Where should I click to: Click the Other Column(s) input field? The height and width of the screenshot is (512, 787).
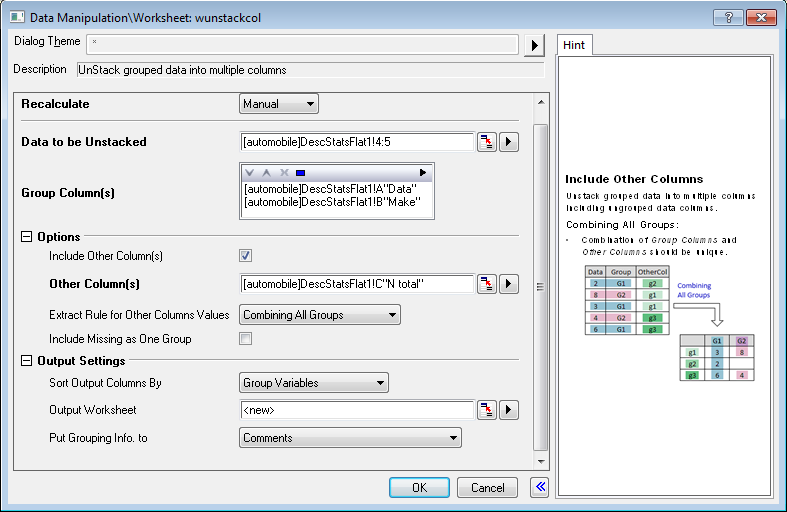357,284
